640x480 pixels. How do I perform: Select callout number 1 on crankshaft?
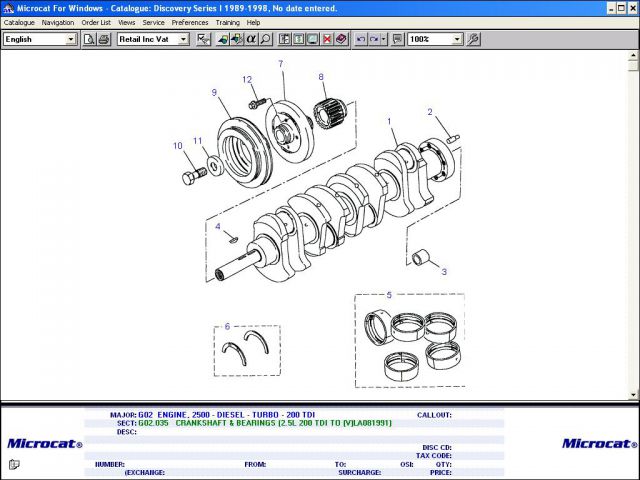tap(389, 122)
